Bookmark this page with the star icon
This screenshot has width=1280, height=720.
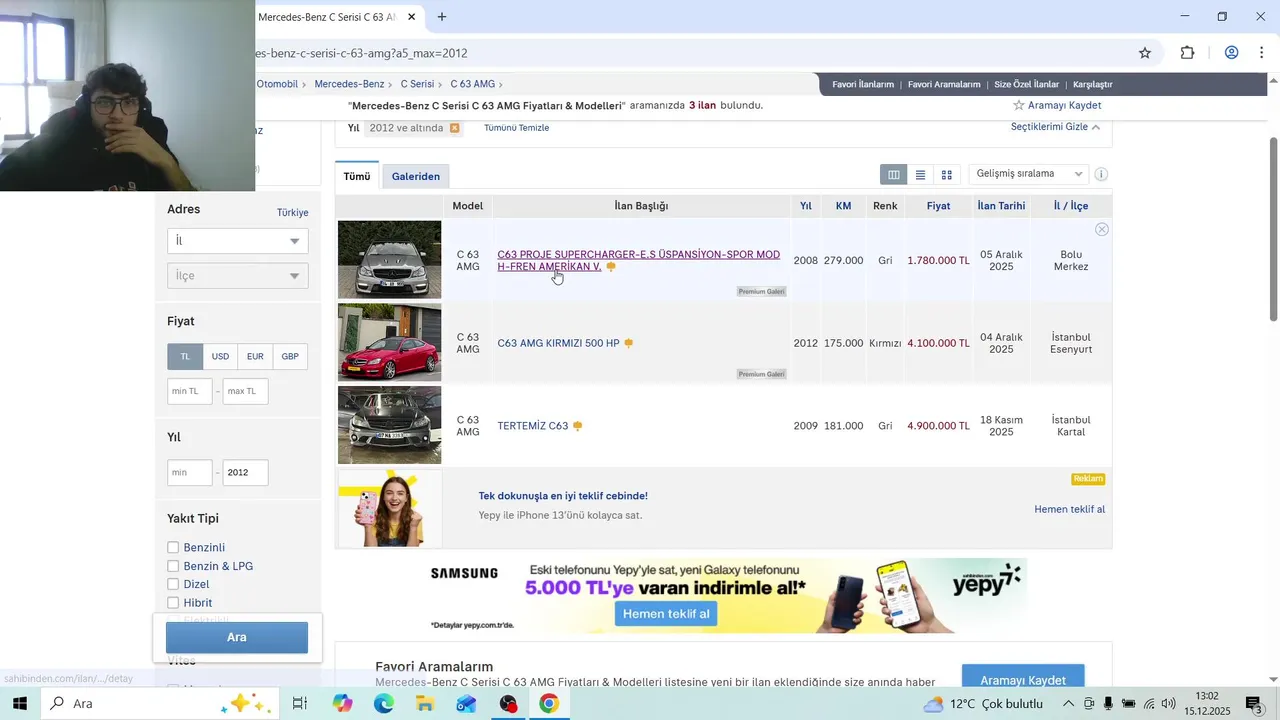tap(1145, 53)
